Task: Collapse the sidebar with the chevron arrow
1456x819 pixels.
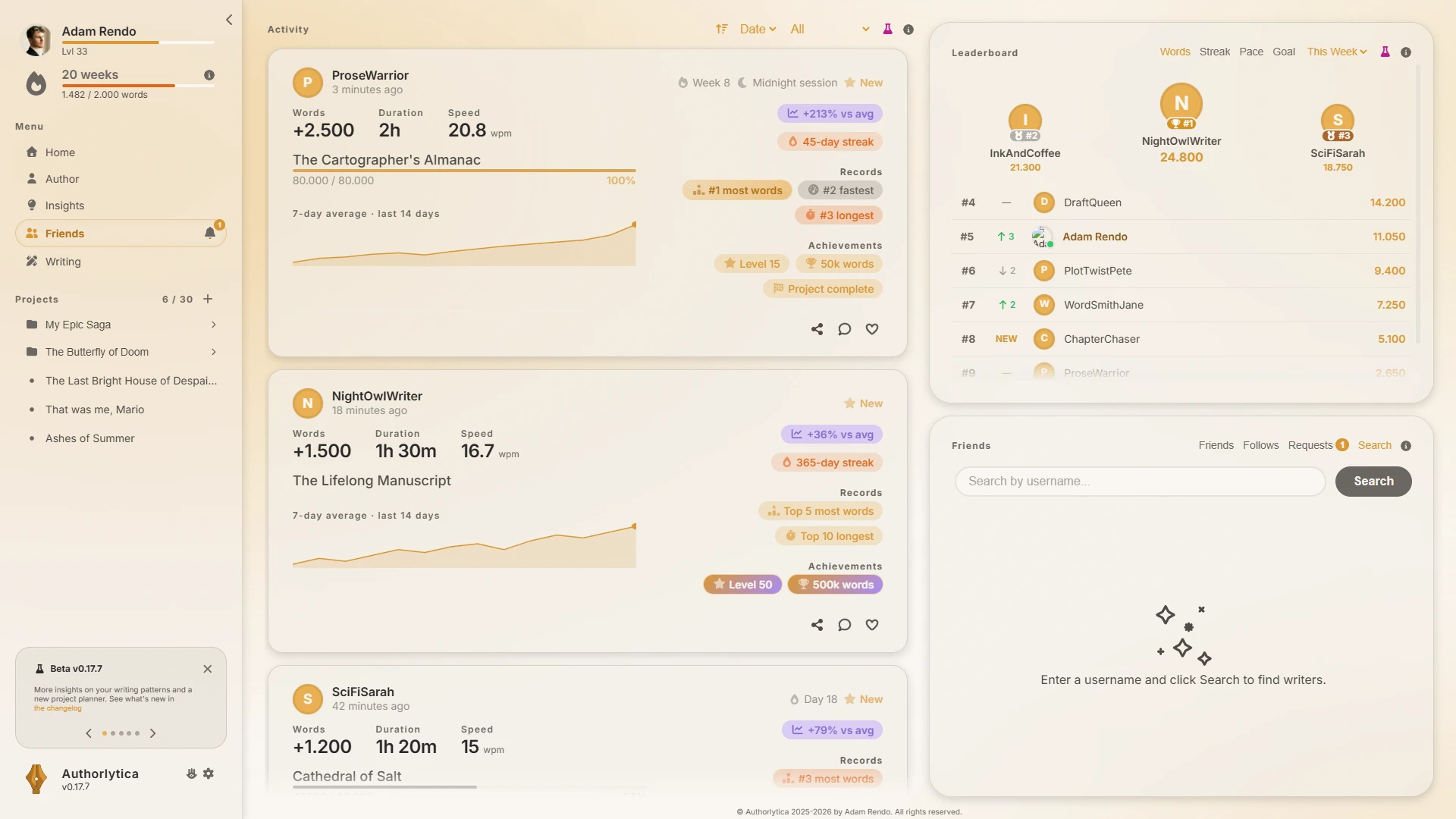Action: 229,20
